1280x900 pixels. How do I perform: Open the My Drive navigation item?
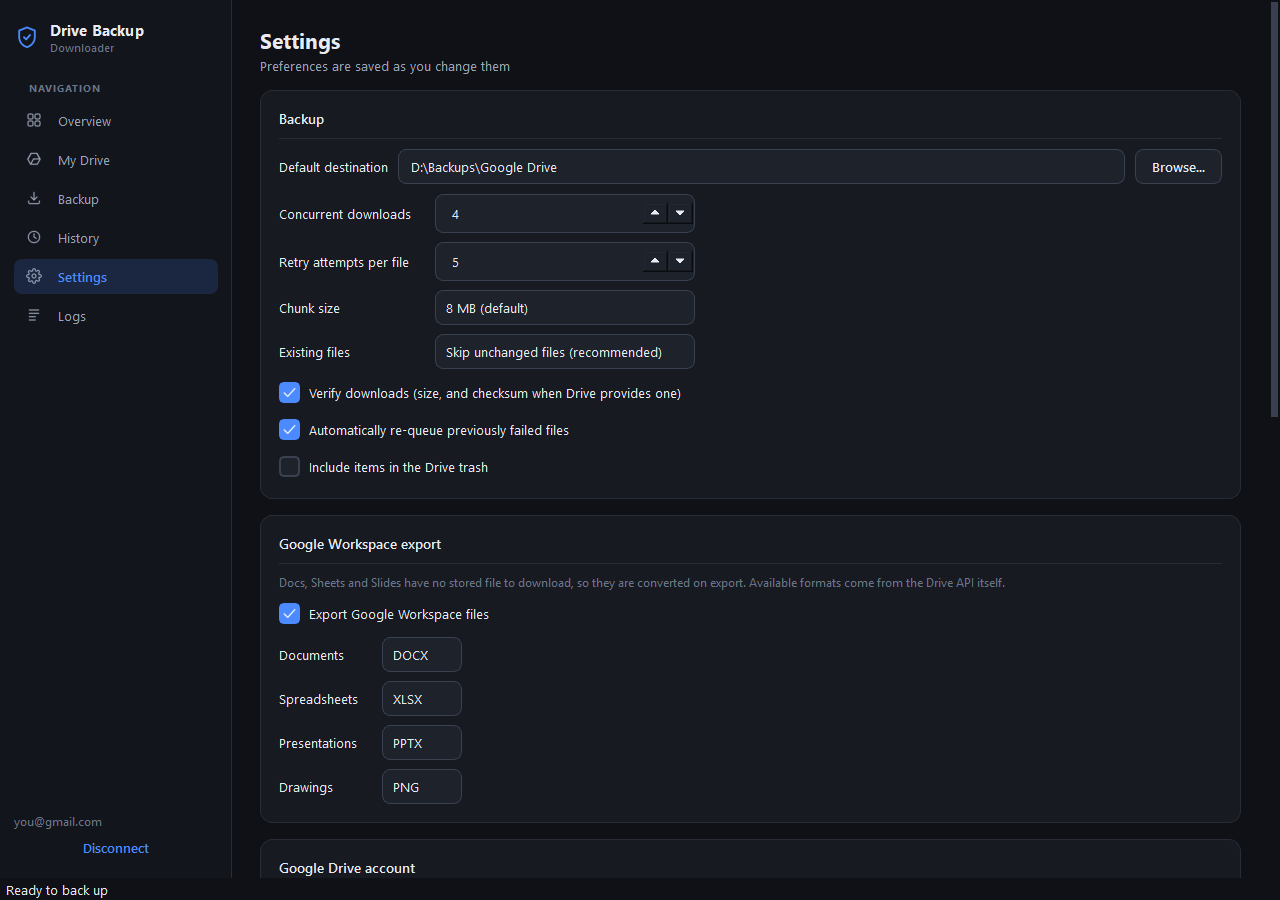click(x=116, y=160)
